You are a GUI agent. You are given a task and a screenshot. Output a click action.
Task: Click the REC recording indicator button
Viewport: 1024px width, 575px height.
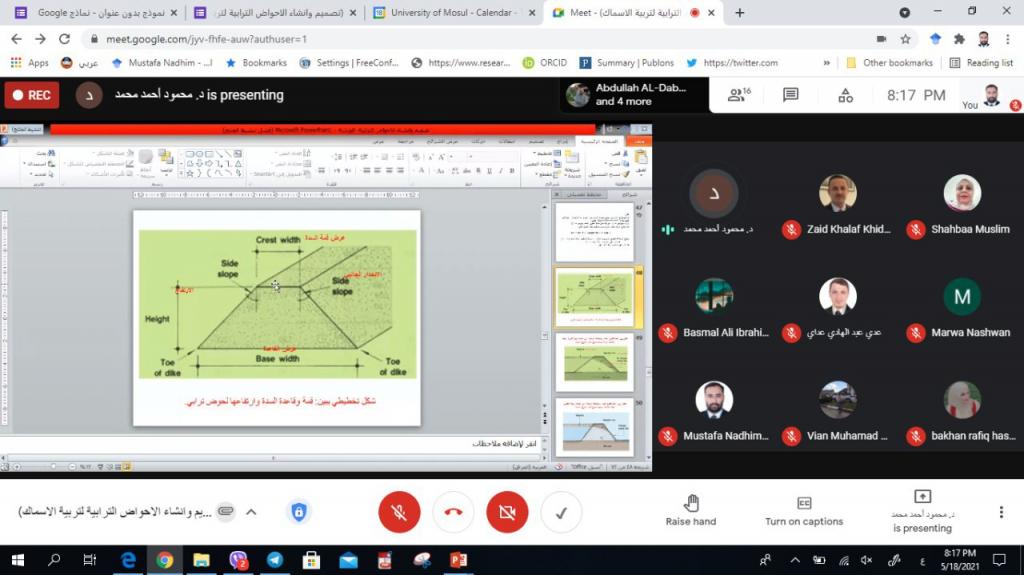coord(31,95)
